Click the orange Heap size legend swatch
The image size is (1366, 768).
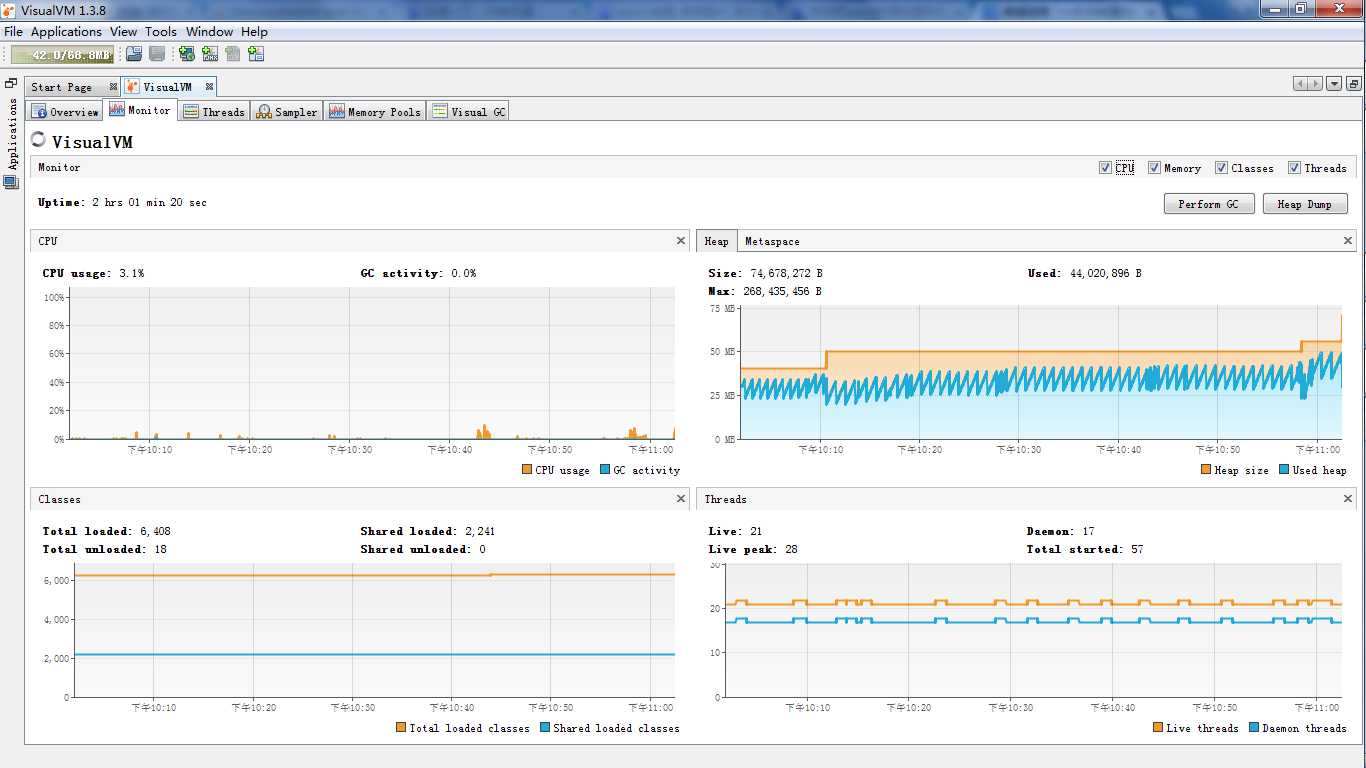[1206, 470]
